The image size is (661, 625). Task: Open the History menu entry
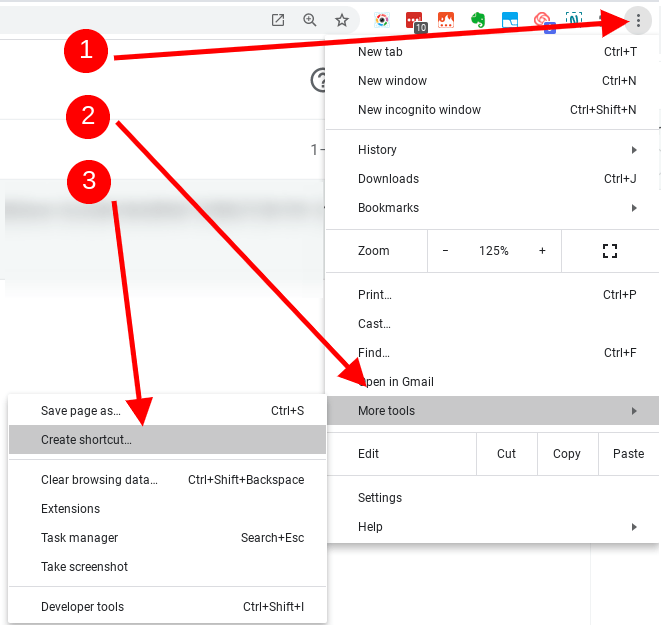pos(492,150)
